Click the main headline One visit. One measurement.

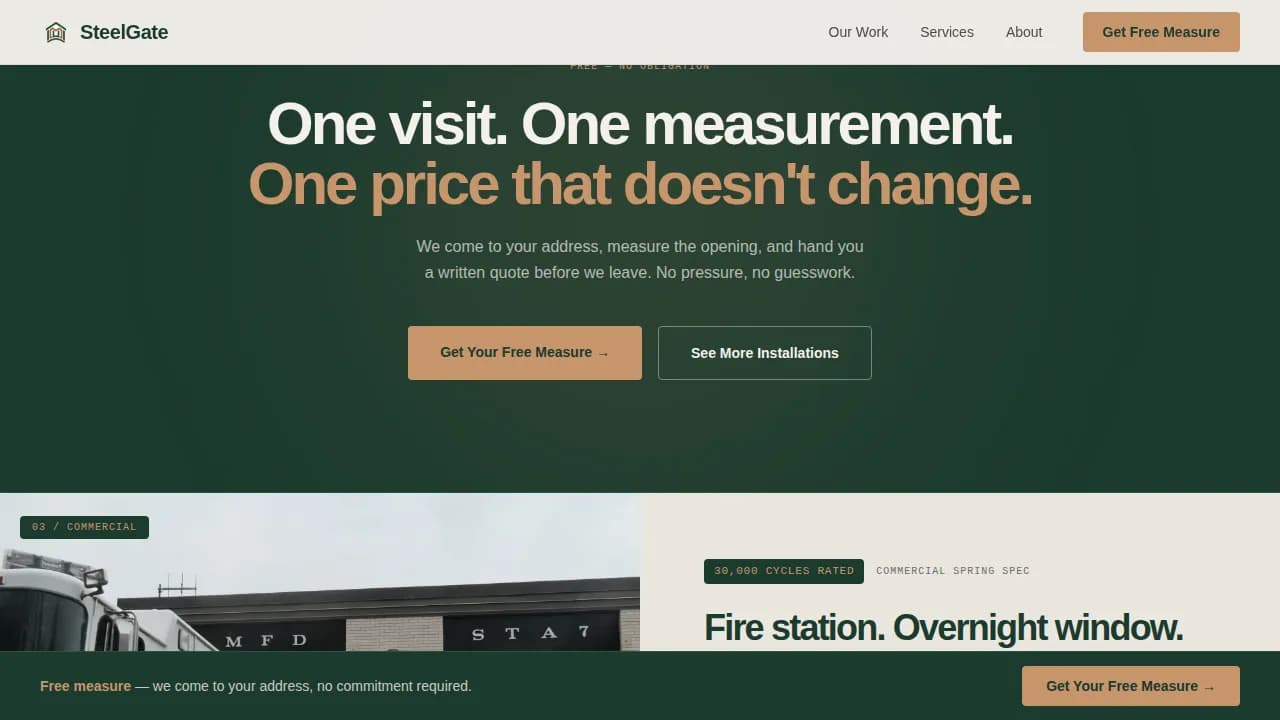pos(640,124)
